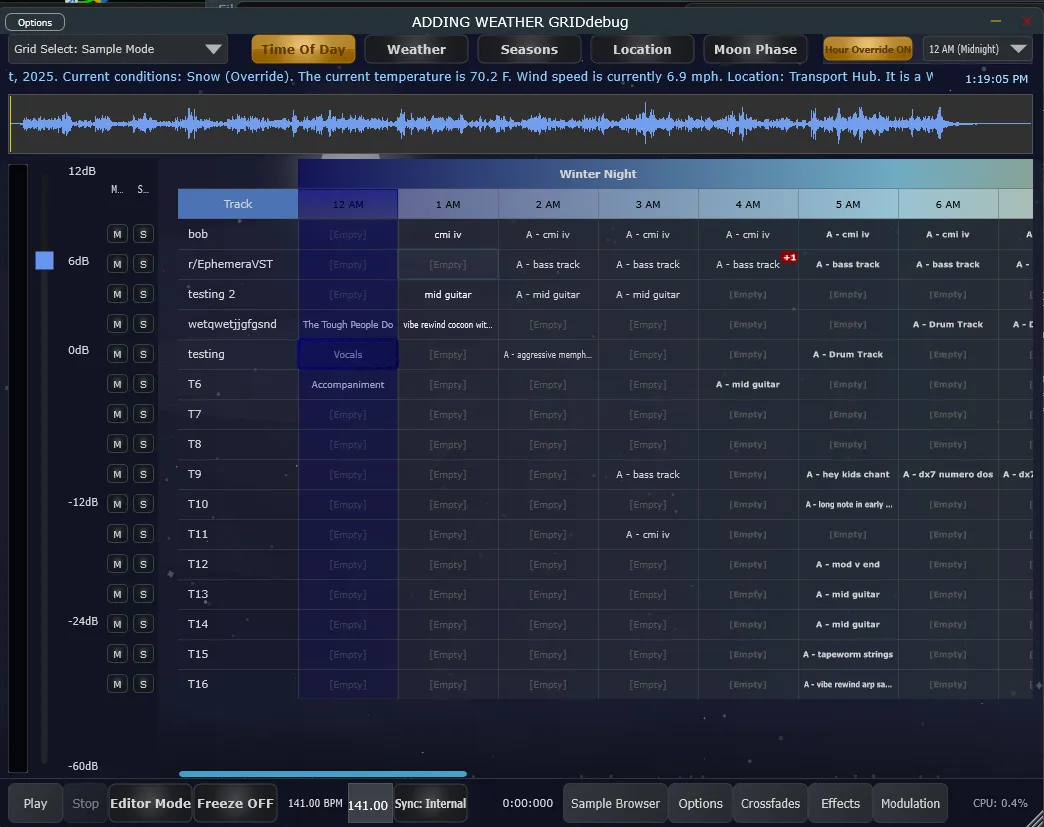Open the Sync: Internal selector
This screenshot has width=1044, height=827.
click(430, 803)
